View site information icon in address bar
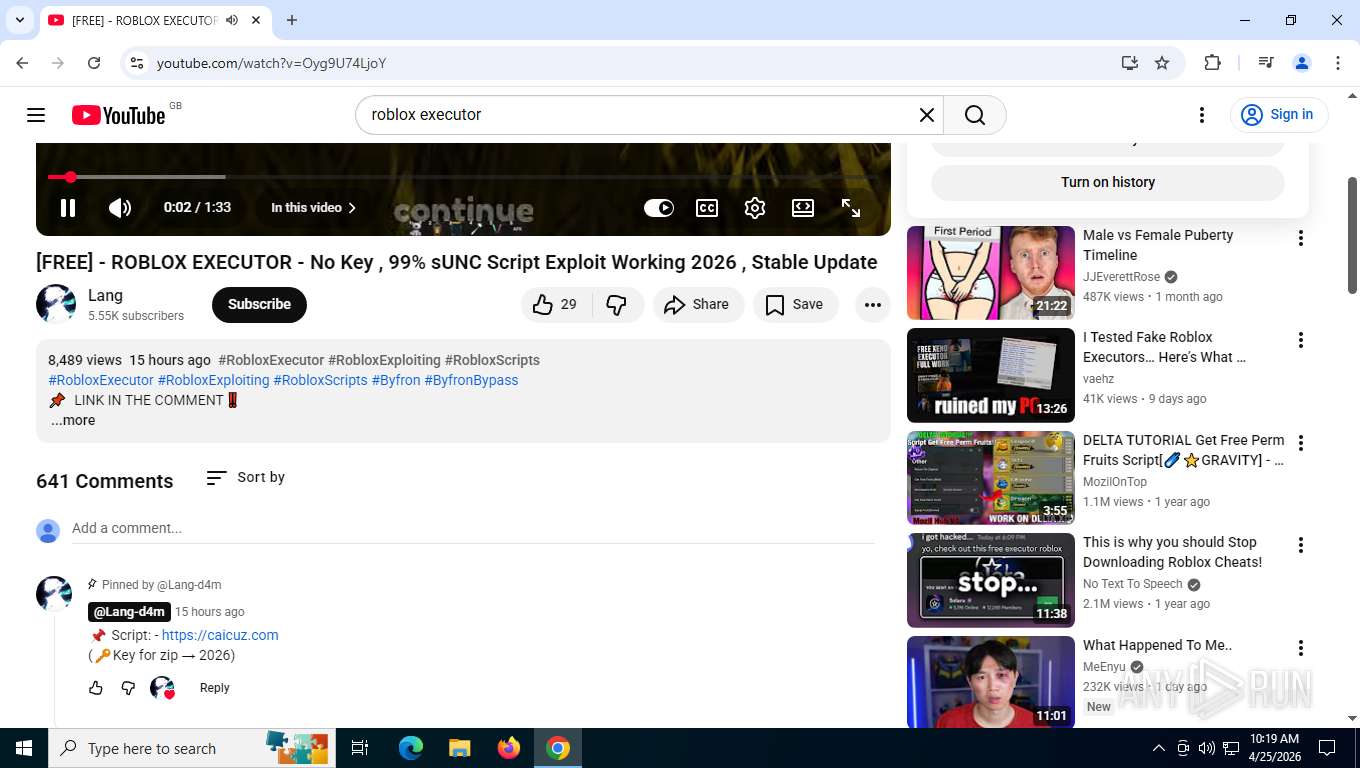This screenshot has height=768, width=1360. coord(137,63)
